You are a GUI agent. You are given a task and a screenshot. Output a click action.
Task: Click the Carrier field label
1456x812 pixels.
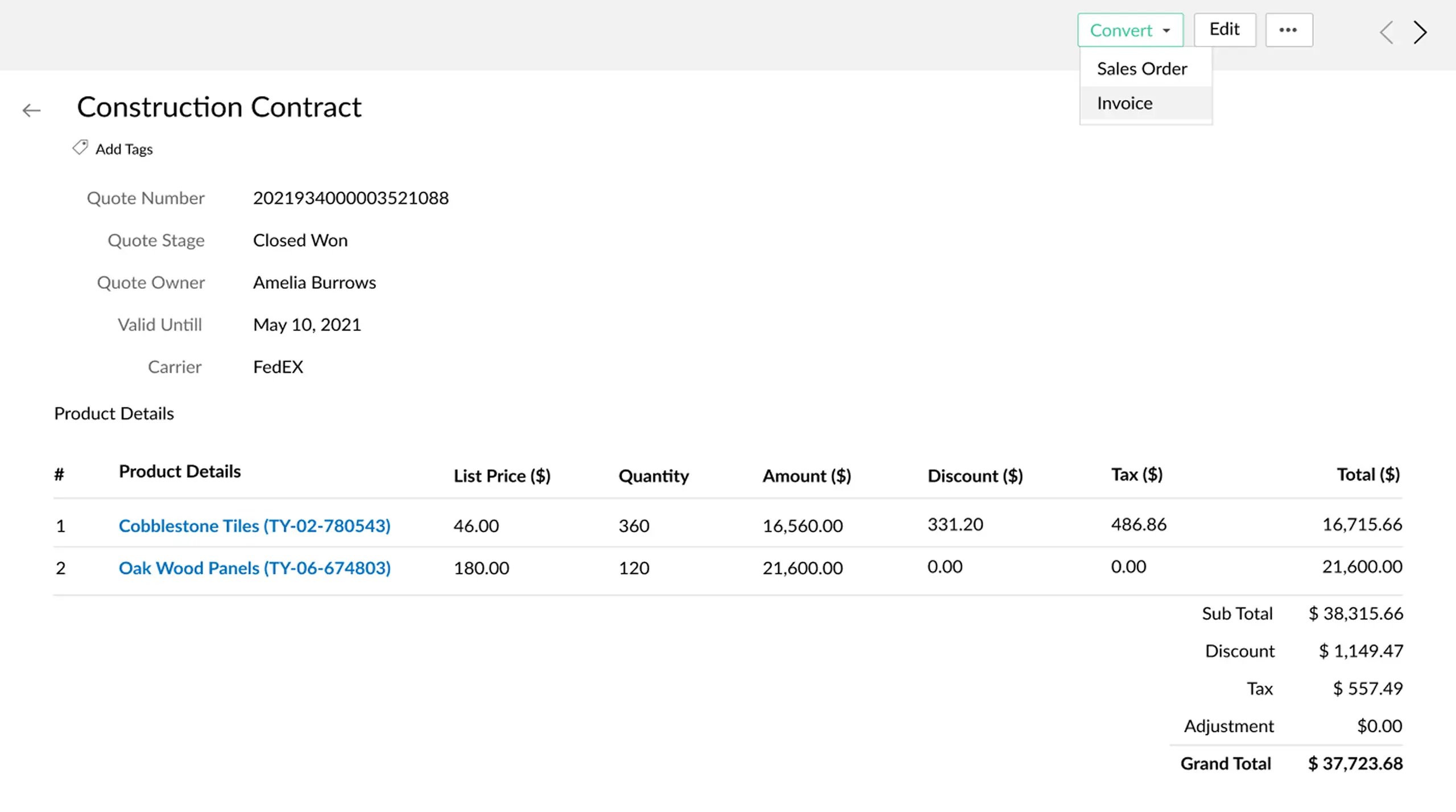coord(175,367)
